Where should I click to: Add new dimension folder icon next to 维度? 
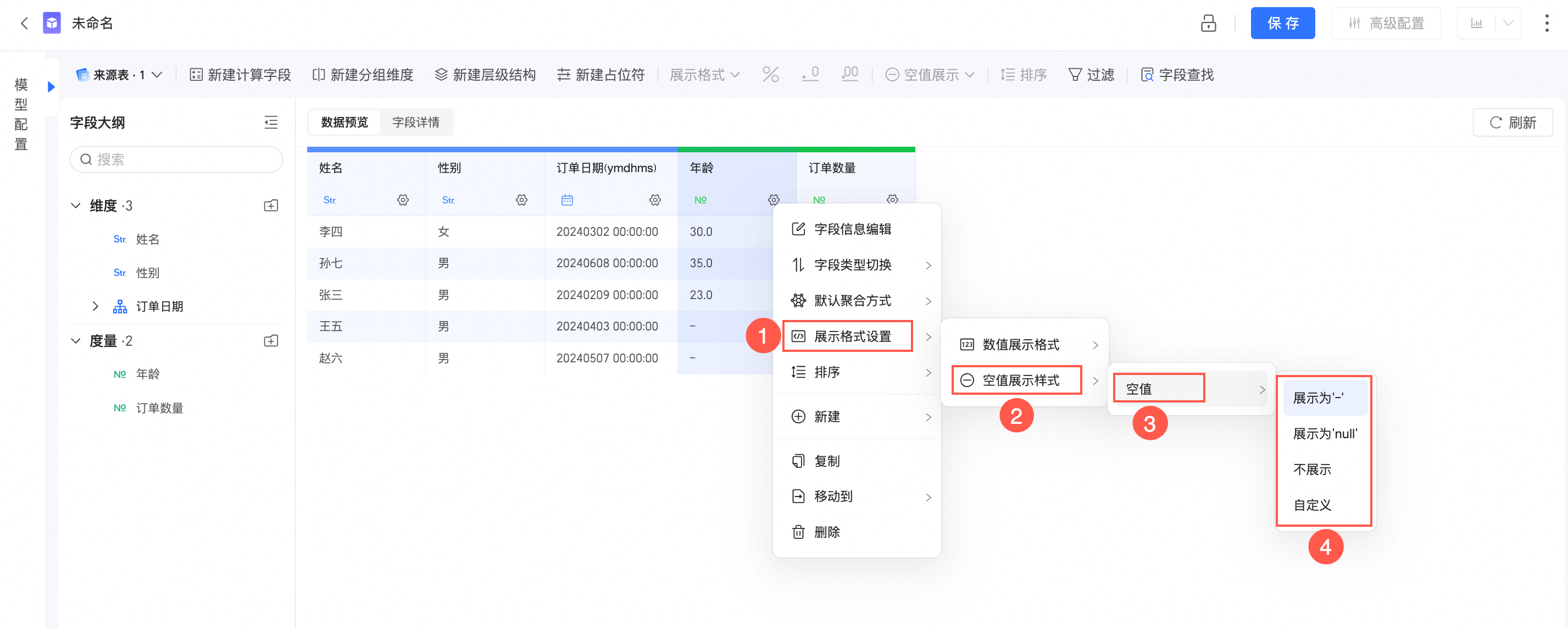click(x=271, y=206)
